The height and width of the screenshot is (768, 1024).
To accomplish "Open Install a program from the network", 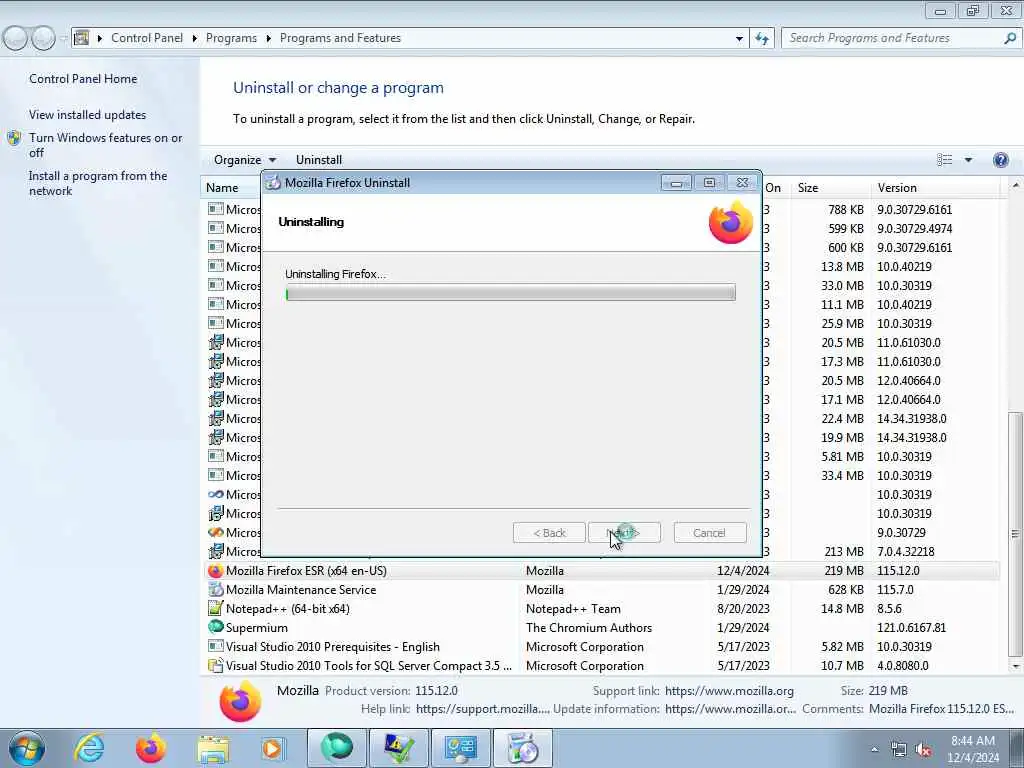I will [x=98, y=184].
